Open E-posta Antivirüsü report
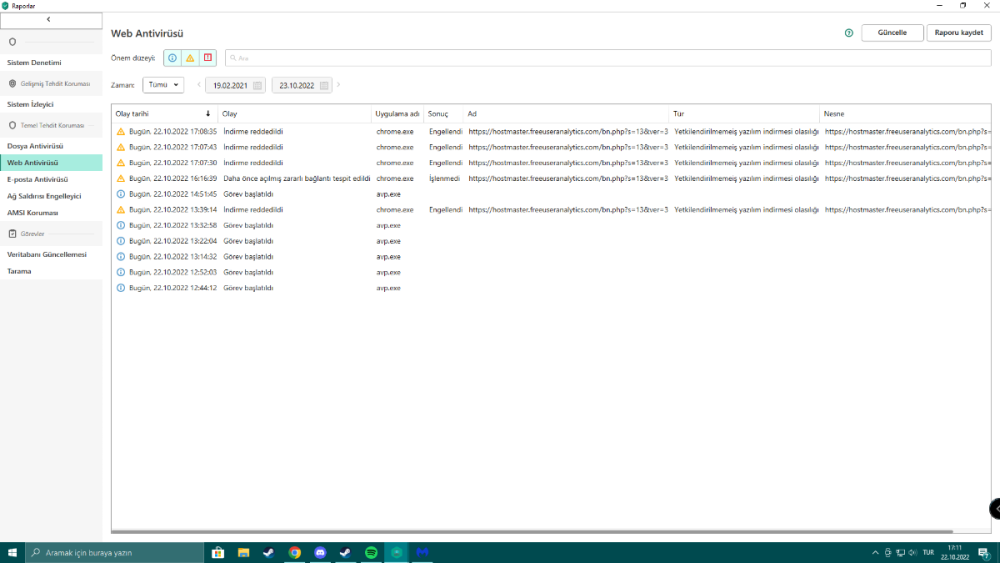 [38, 179]
